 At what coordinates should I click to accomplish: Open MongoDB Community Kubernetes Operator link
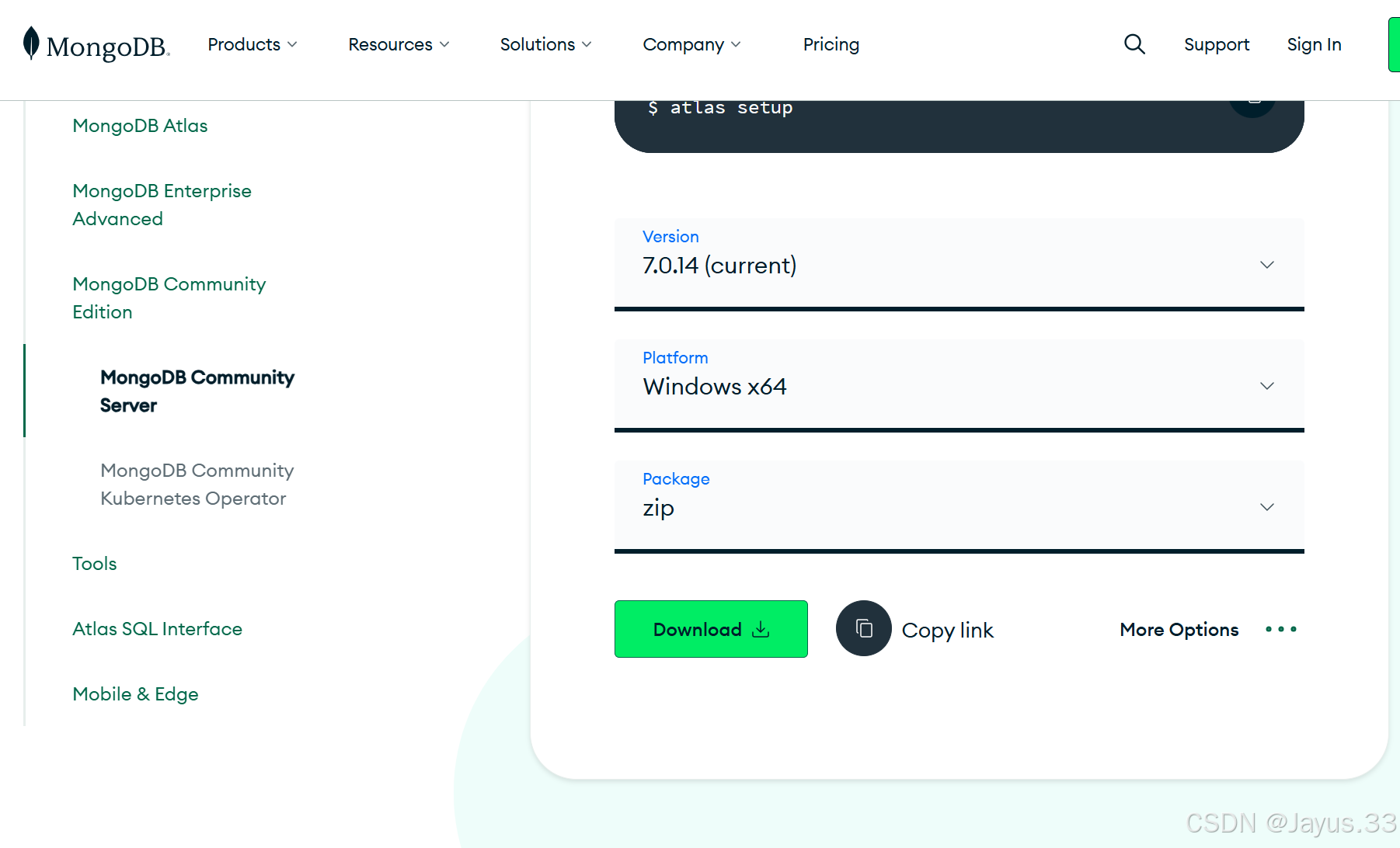[197, 485]
